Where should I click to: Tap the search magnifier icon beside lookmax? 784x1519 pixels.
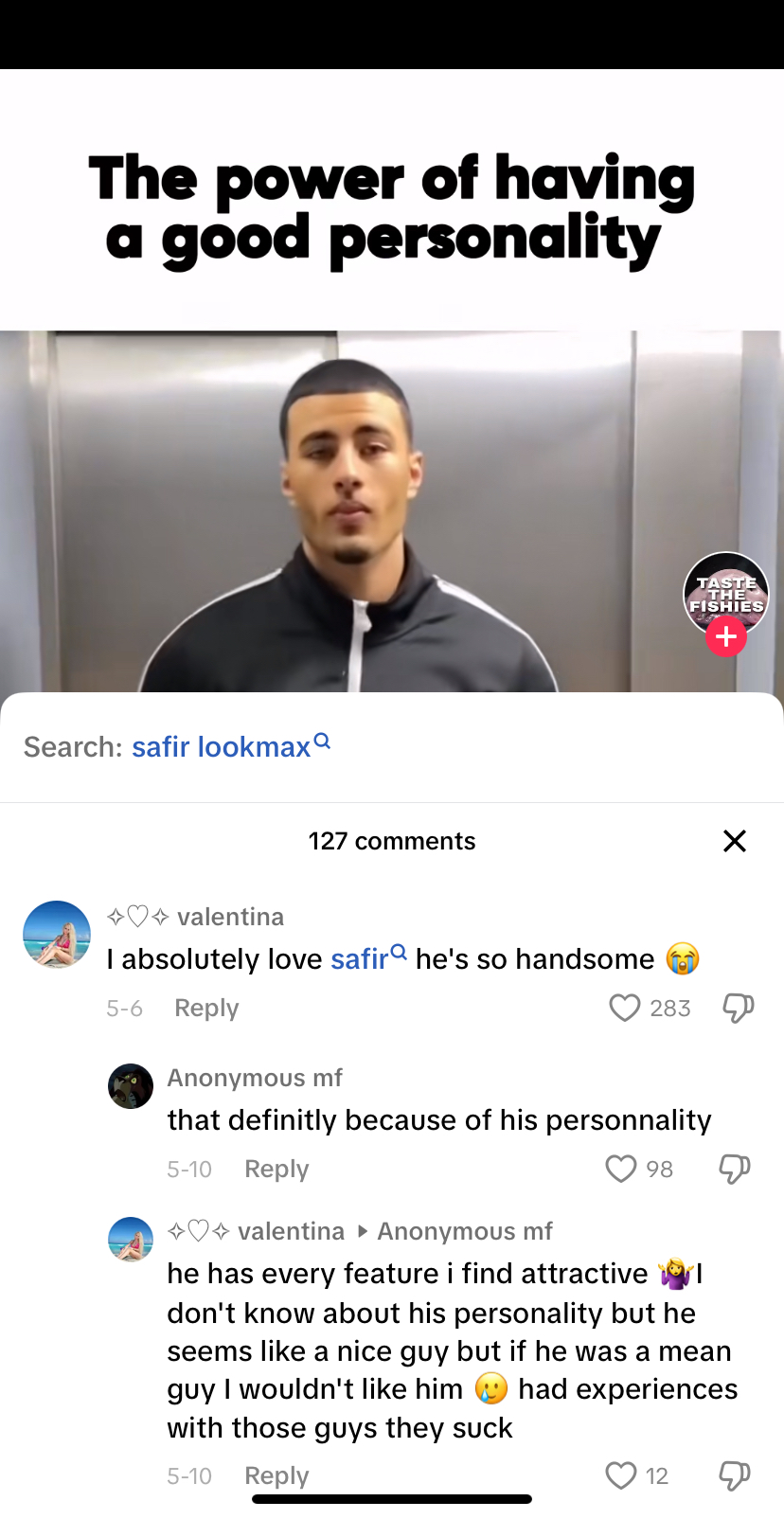(322, 741)
